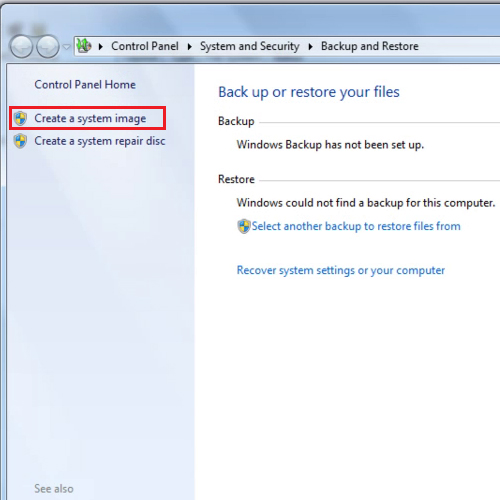
Task: Choose Select another backup to restore files from
Action: point(356,226)
